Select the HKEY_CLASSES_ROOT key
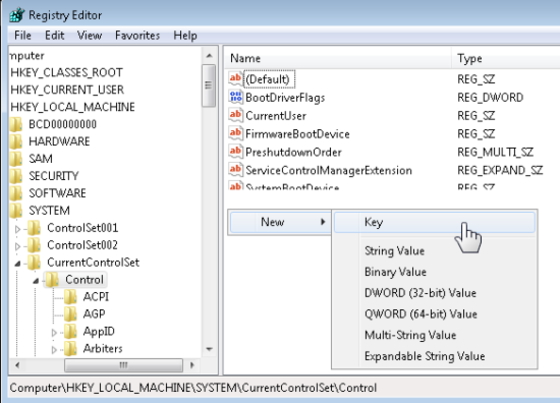The image size is (560, 403). click(66, 73)
